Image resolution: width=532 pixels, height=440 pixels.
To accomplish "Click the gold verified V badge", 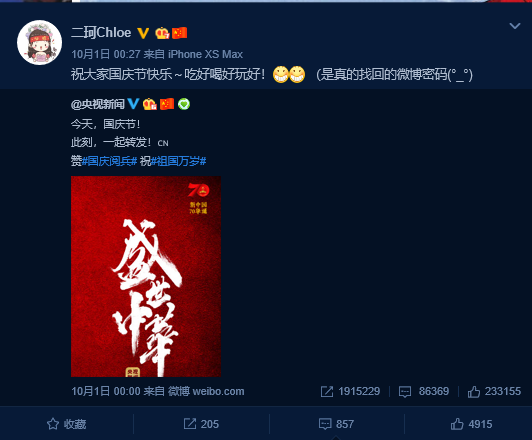I will (143, 33).
